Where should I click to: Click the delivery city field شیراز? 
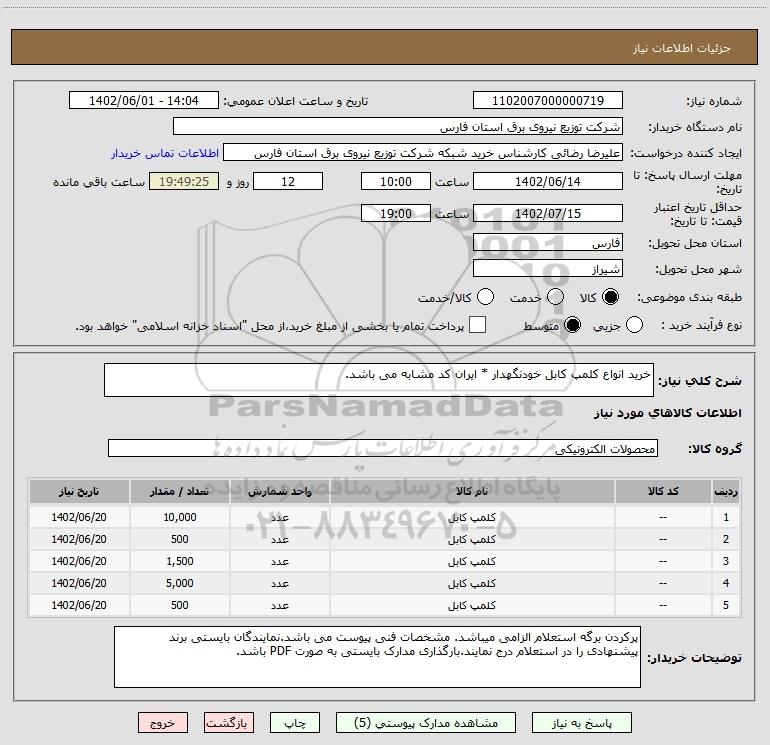tap(548, 269)
